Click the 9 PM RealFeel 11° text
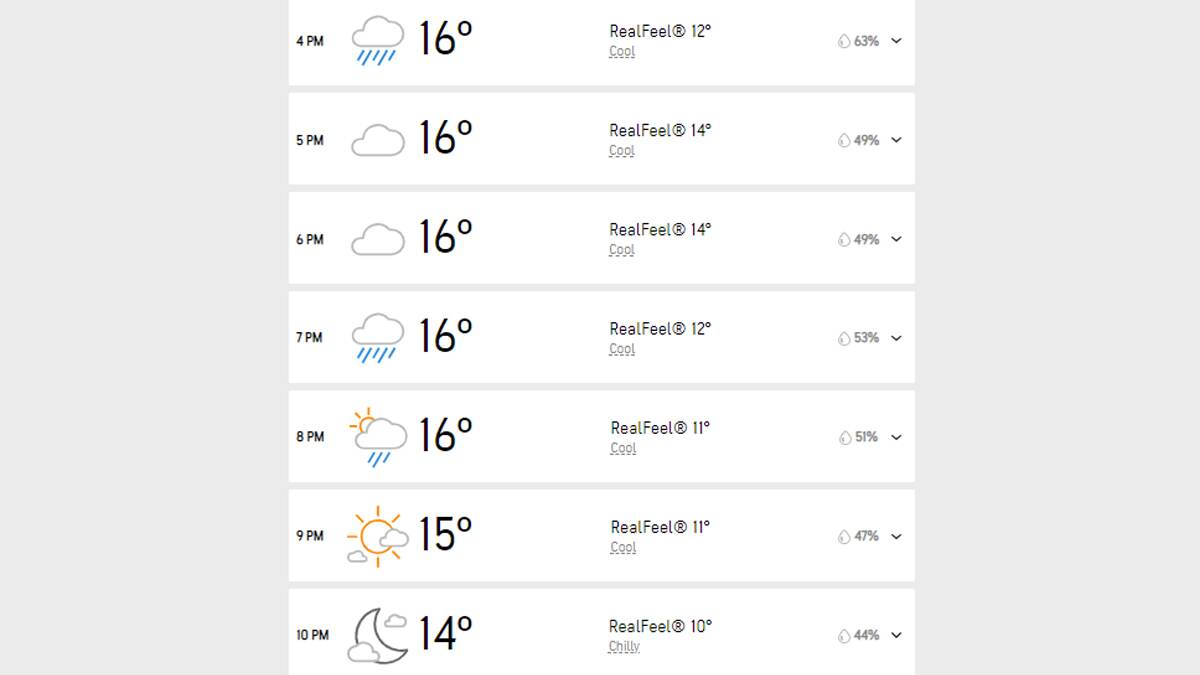This screenshot has height=675, width=1200. coord(660,527)
